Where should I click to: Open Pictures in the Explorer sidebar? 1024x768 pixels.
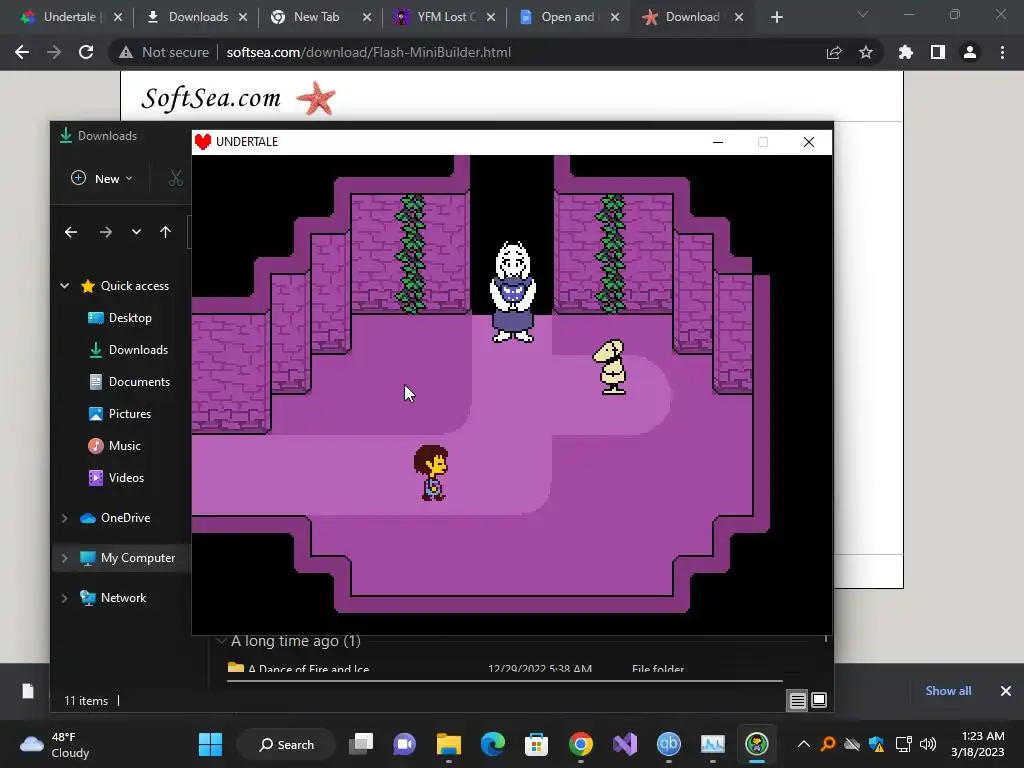pos(129,414)
